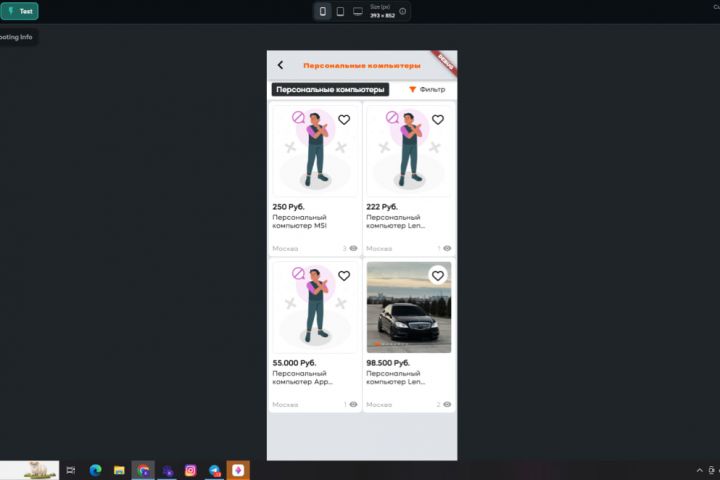
Task: Open the 55.000 Руб. listing image
Action: [x=315, y=307]
